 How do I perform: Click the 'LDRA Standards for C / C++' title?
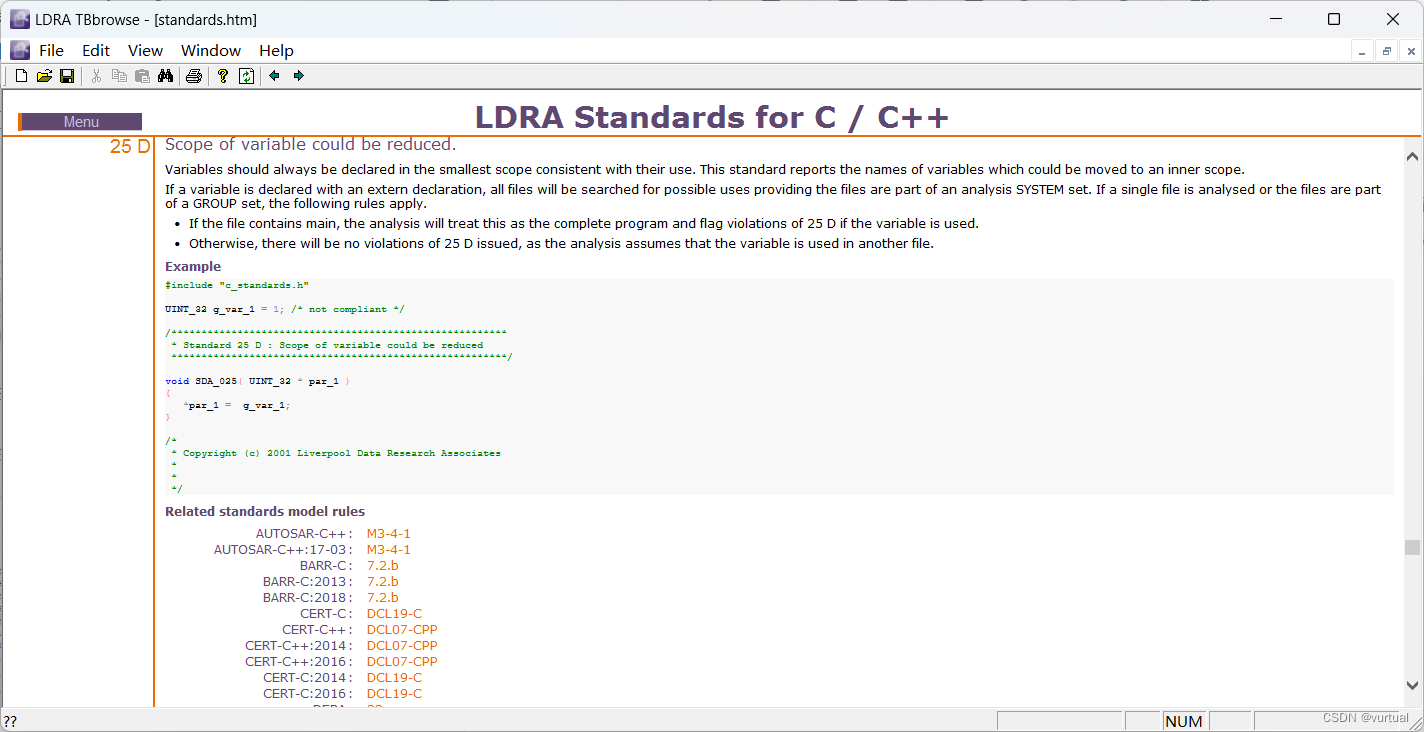(x=711, y=117)
